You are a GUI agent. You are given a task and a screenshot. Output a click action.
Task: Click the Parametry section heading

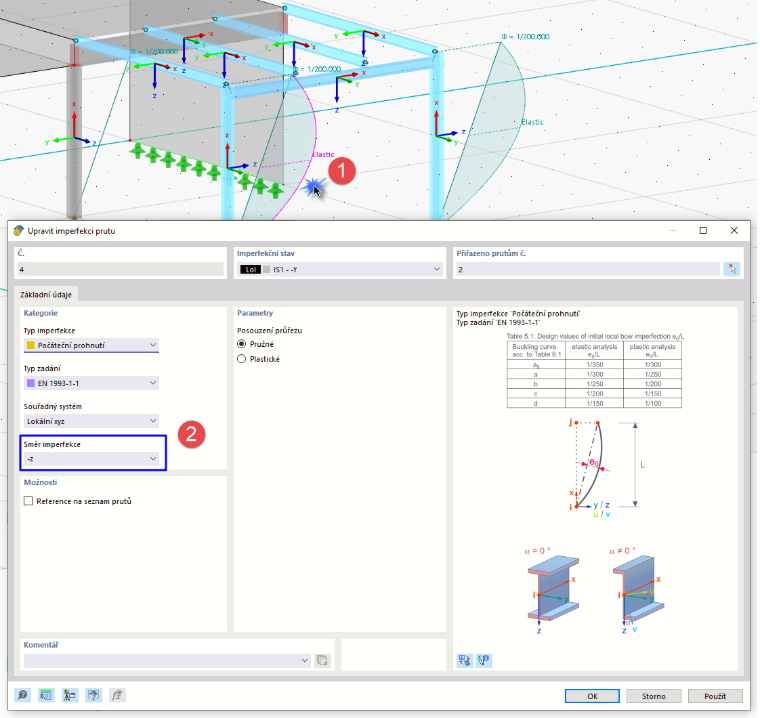point(255,313)
